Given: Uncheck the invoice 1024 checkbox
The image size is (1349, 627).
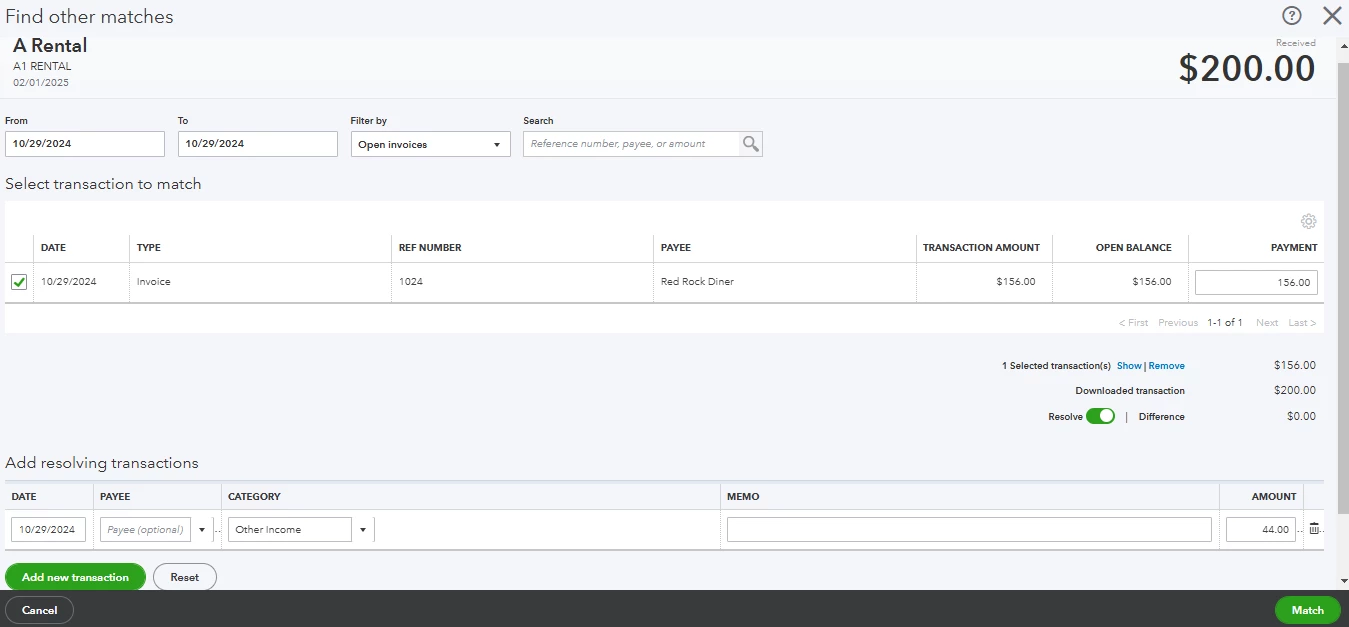Looking at the screenshot, I should tap(19, 282).
